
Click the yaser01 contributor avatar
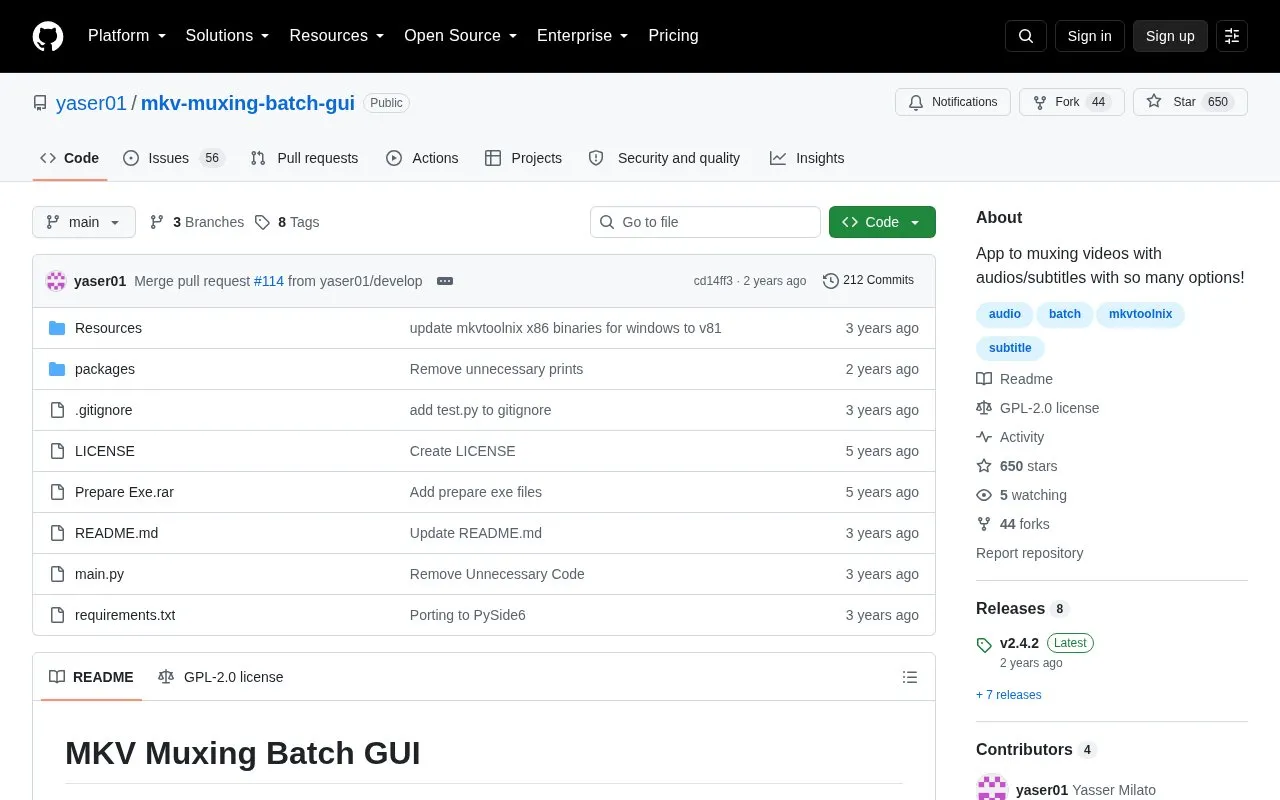coord(992,788)
